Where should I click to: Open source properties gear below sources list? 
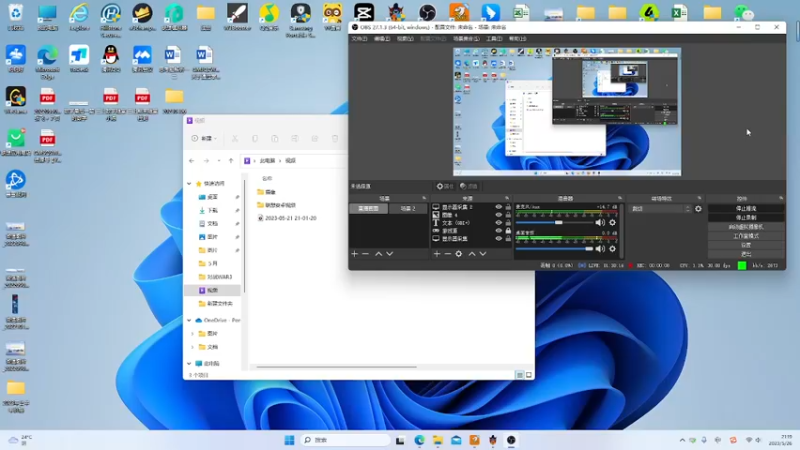click(459, 254)
